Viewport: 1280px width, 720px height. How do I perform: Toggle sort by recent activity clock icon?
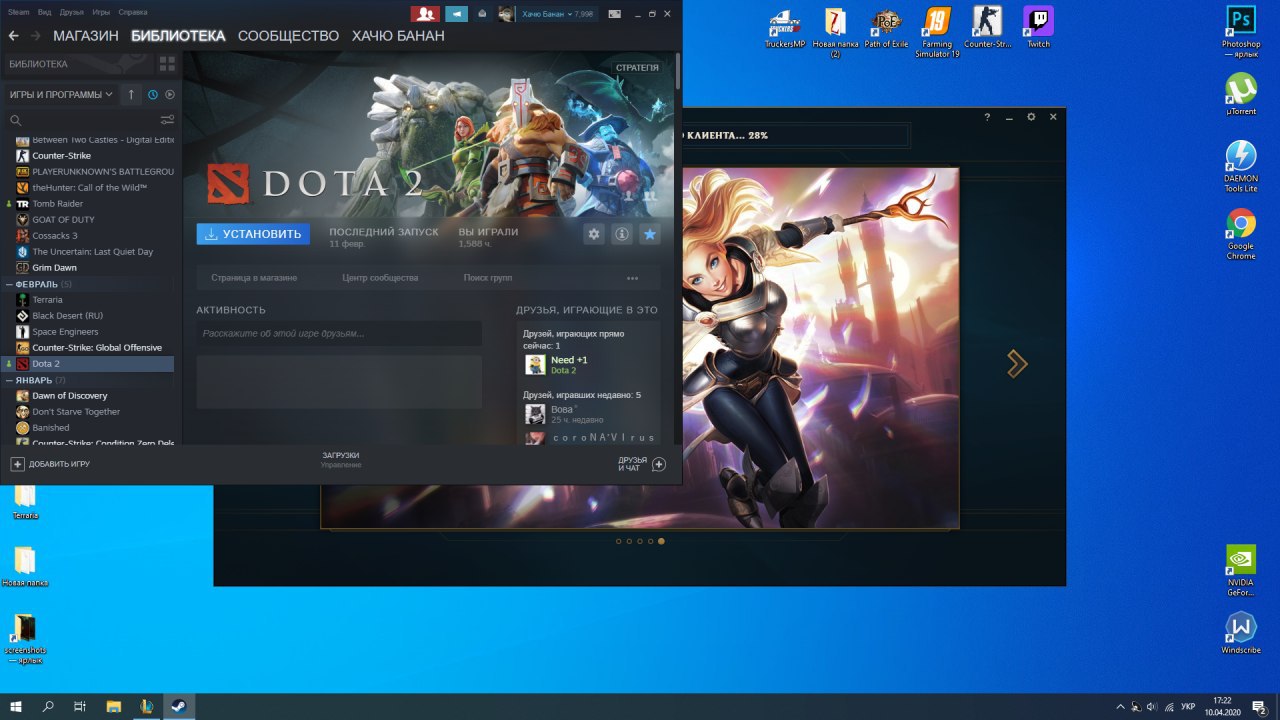[x=153, y=94]
